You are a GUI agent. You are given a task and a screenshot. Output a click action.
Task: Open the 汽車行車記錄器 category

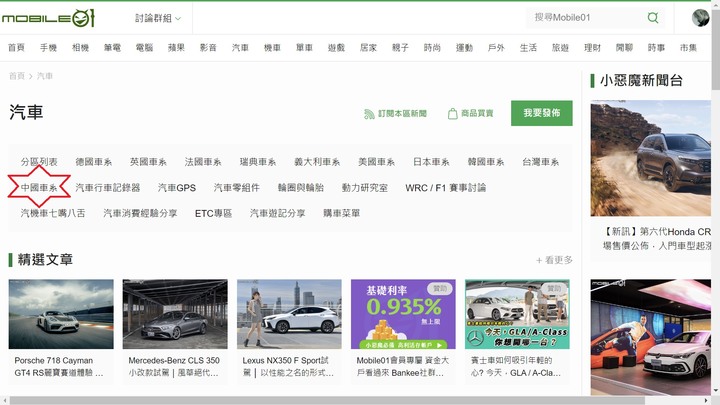point(107,188)
